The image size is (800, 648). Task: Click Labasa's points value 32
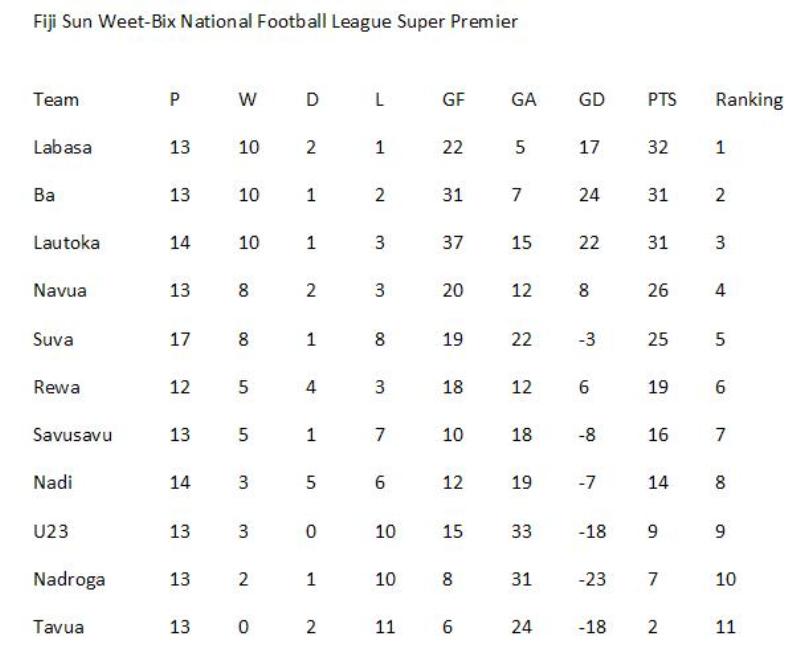pos(658,147)
